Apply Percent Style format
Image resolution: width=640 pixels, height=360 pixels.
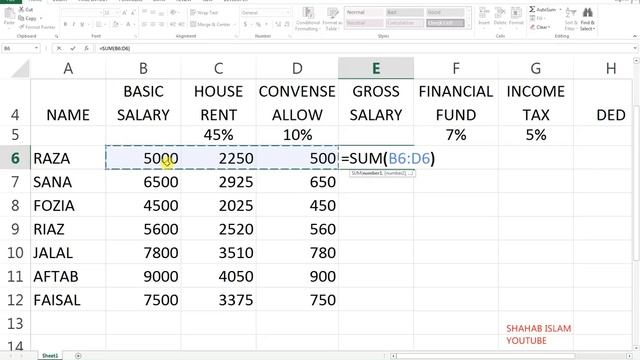click(258, 25)
